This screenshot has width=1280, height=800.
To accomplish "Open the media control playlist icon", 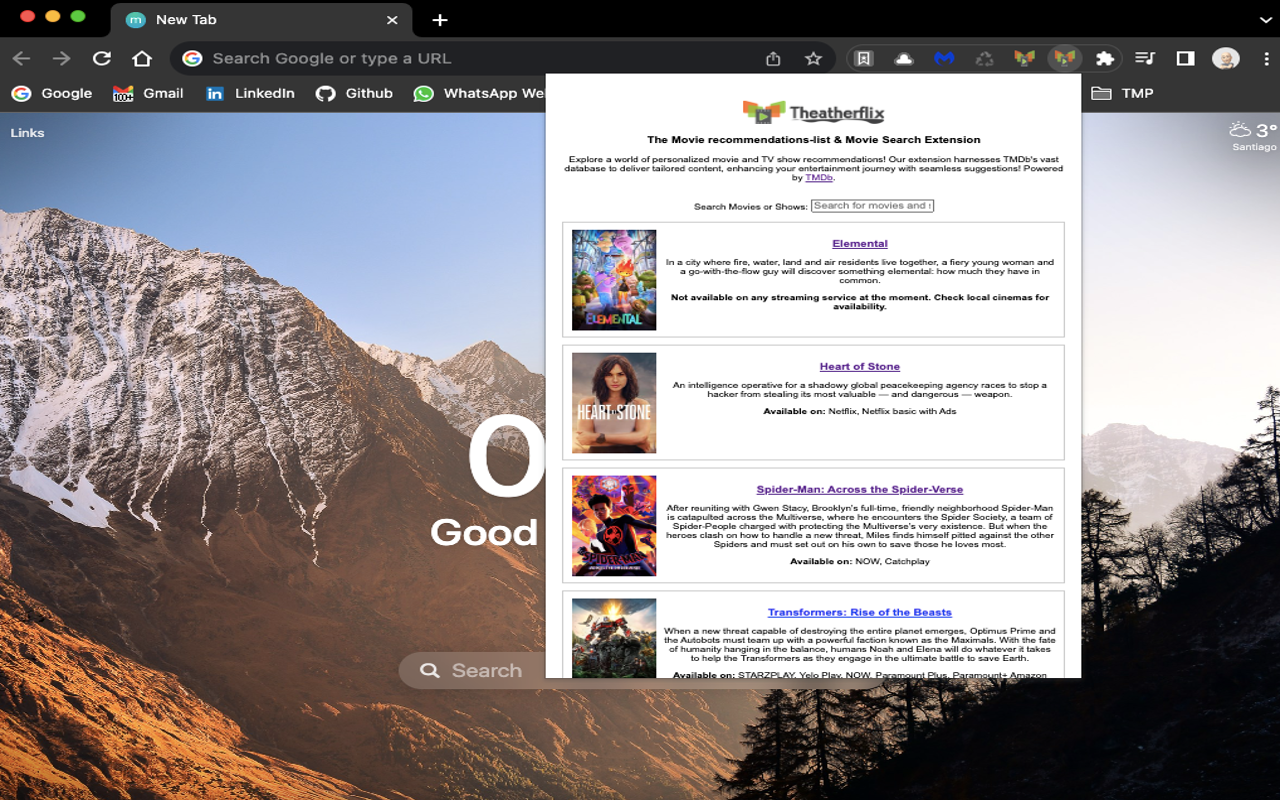I will 1146,59.
